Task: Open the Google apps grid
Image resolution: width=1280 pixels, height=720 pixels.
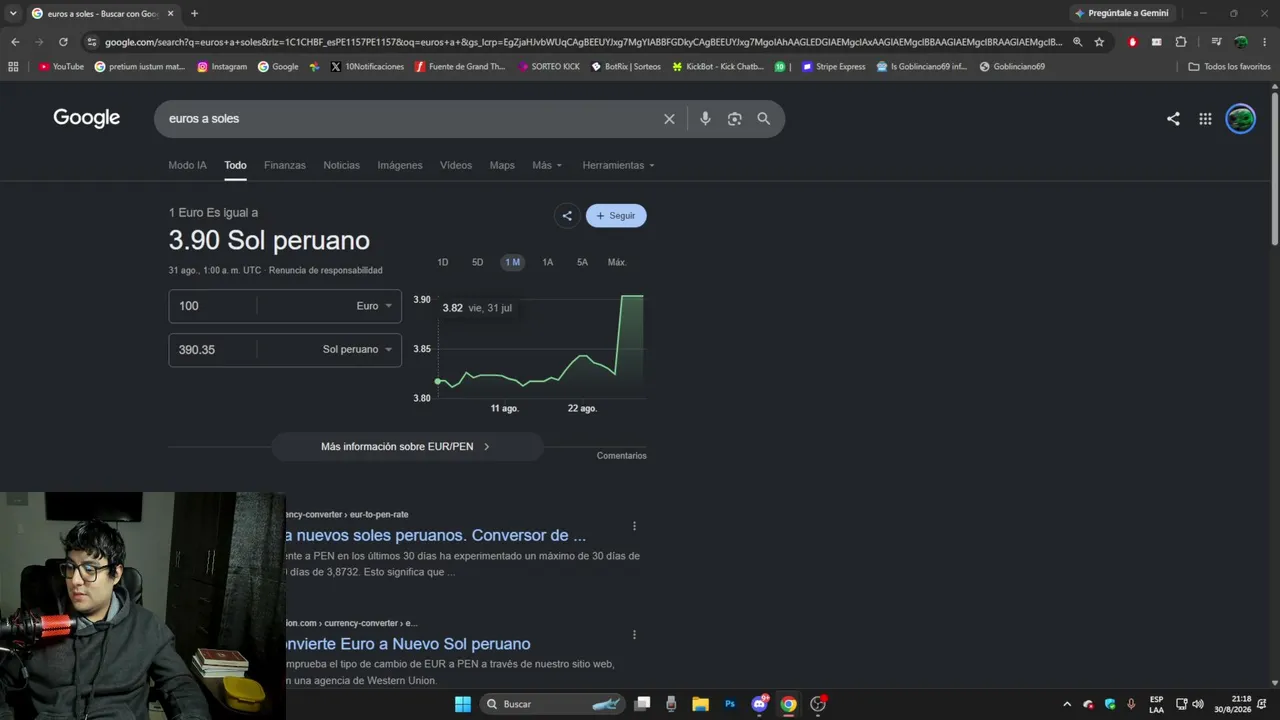Action: (x=1205, y=119)
